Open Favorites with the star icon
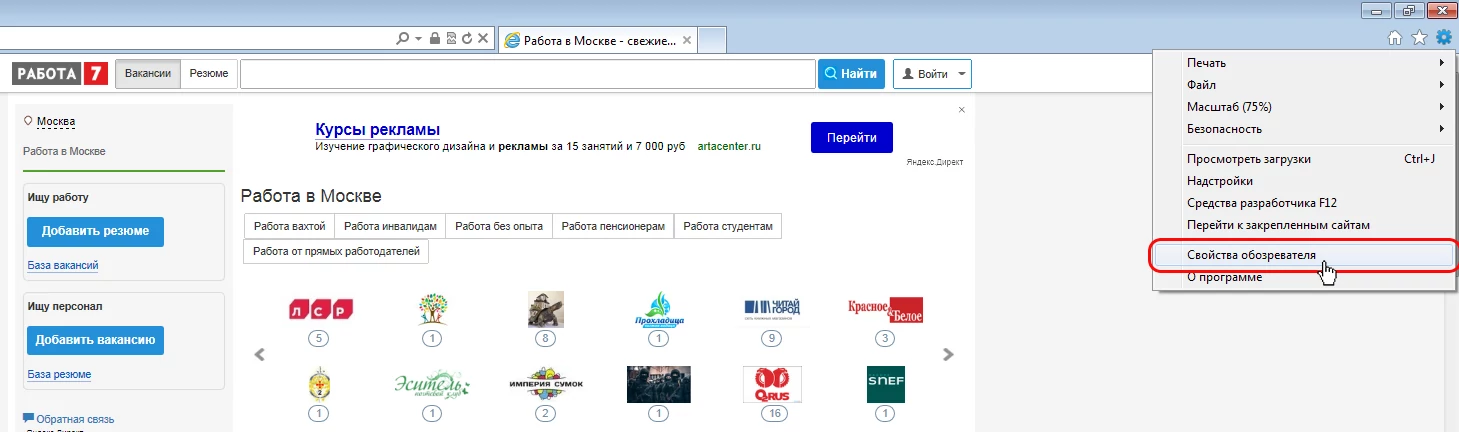This screenshot has width=1459, height=432. click(1419, 39)
